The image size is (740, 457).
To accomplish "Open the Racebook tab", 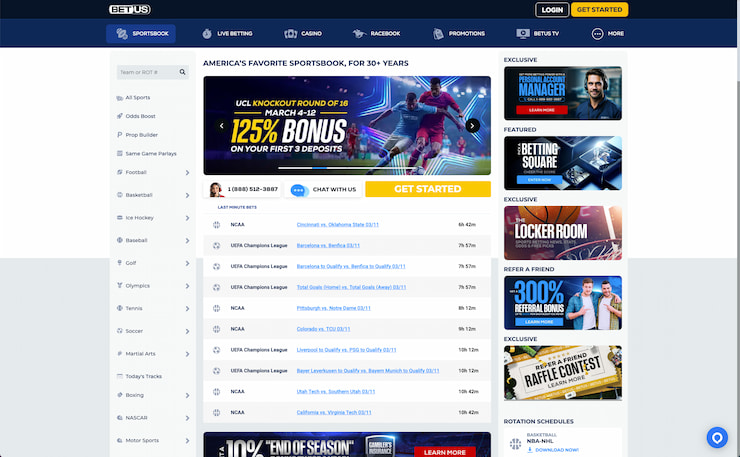I will (x=377, y=34).
